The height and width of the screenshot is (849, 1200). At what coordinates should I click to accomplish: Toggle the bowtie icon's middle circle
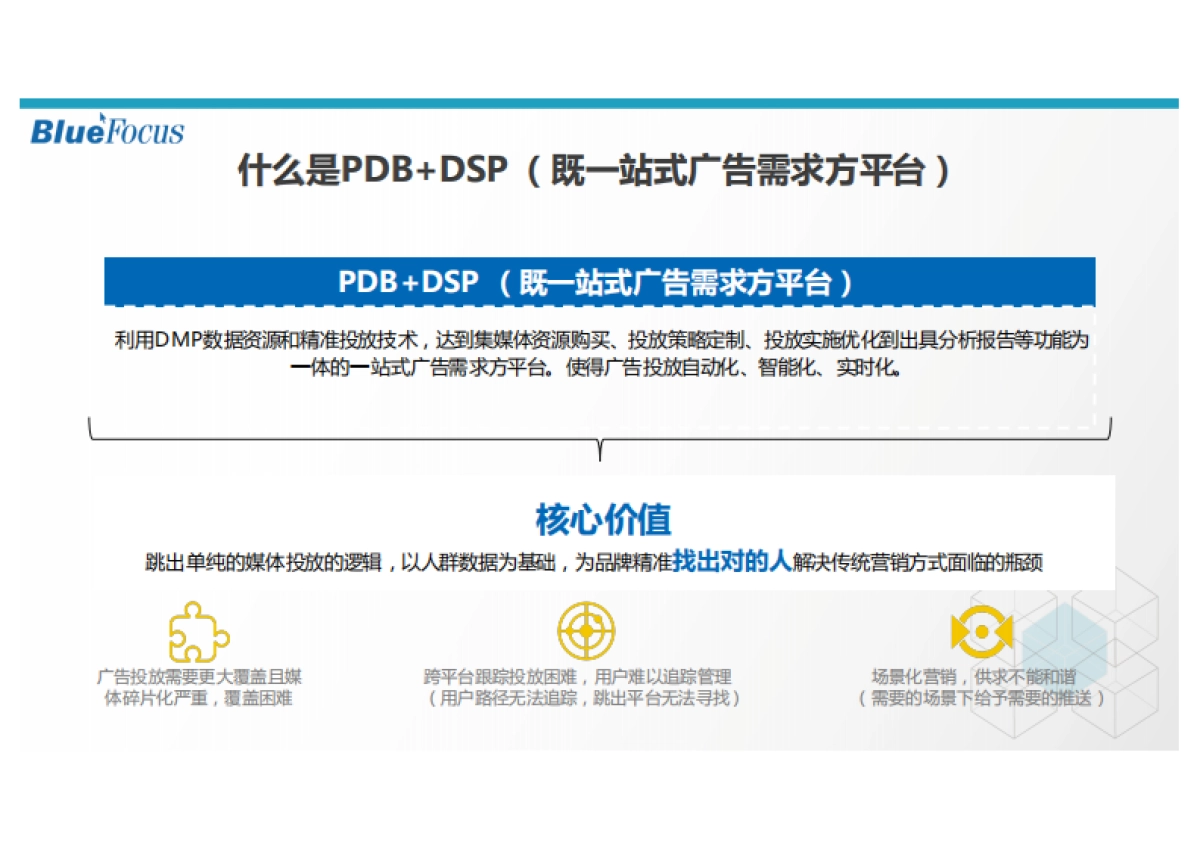point(980,632)
